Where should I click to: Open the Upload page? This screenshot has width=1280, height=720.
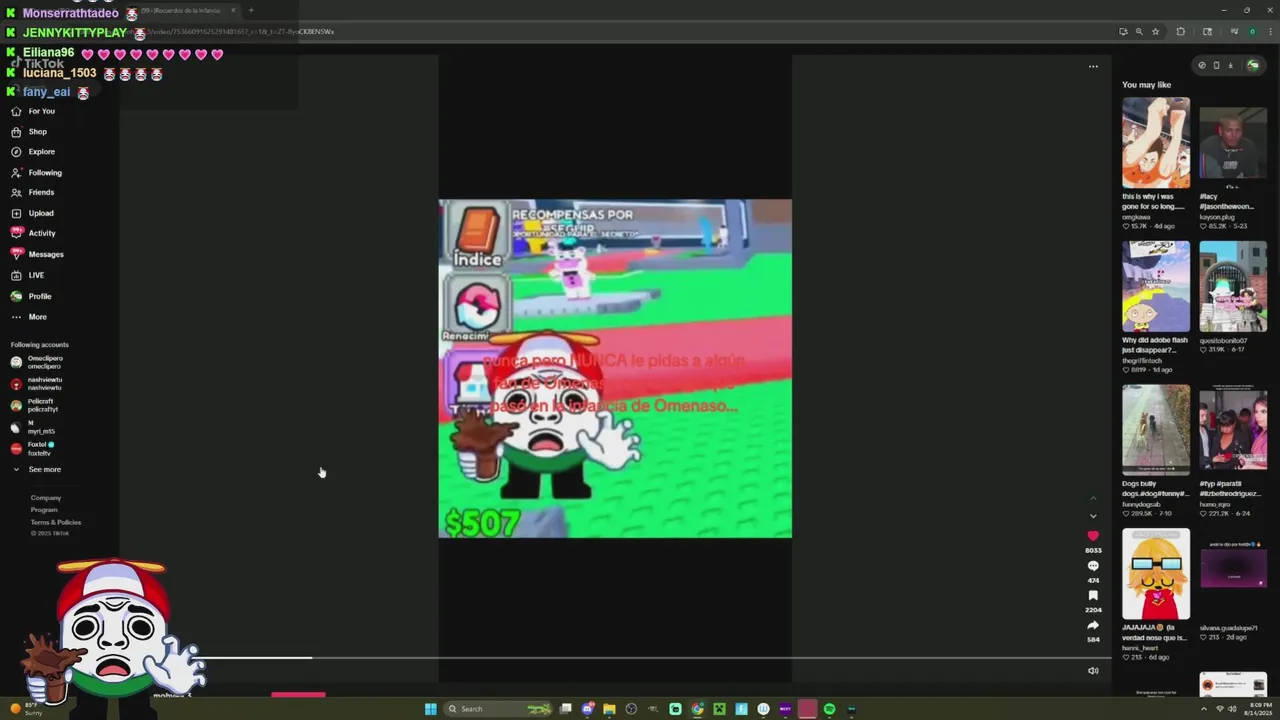click(x=33, y=213)
